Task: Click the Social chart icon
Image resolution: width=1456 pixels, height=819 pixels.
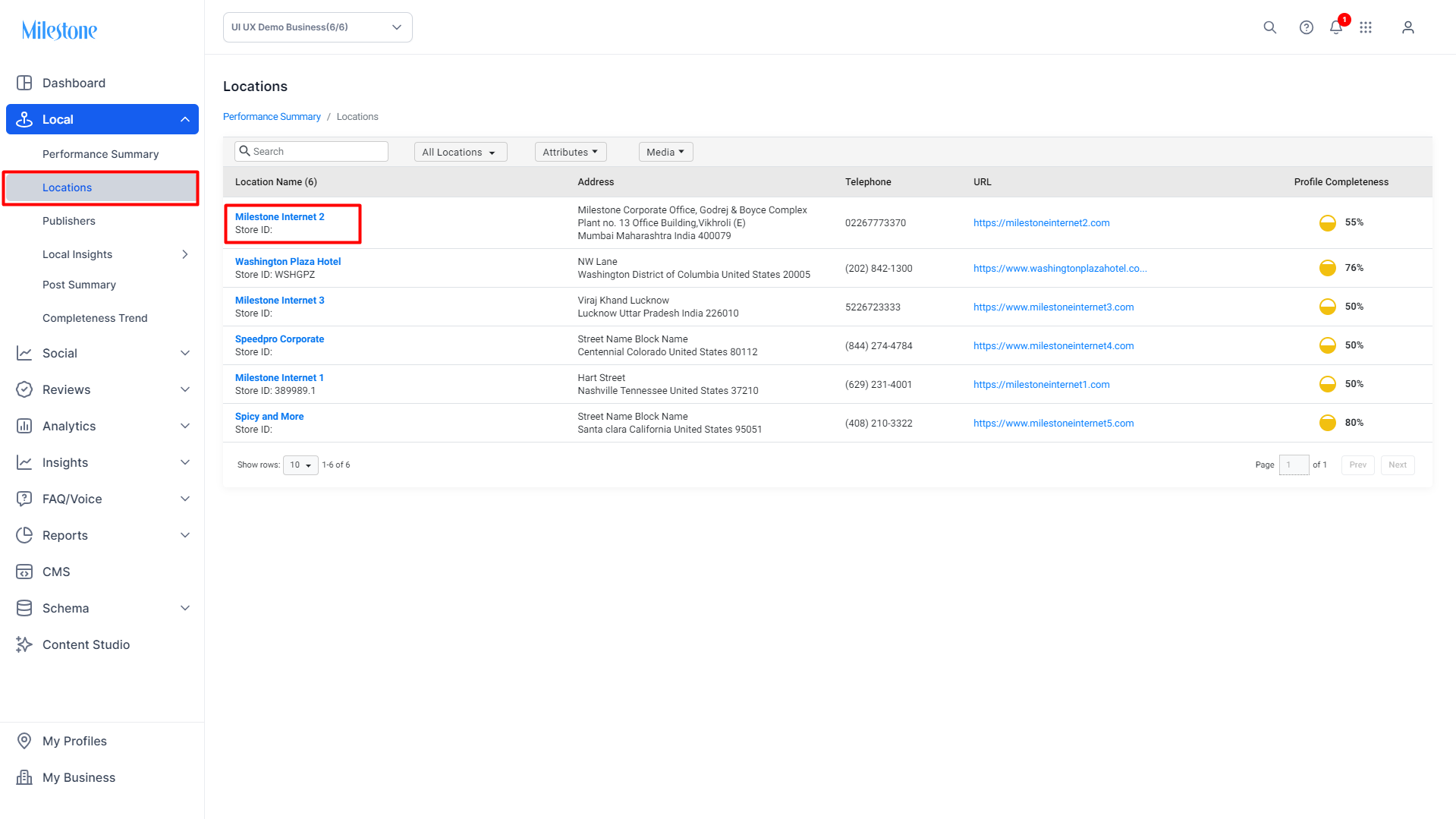Action: (x=24, y=353)
